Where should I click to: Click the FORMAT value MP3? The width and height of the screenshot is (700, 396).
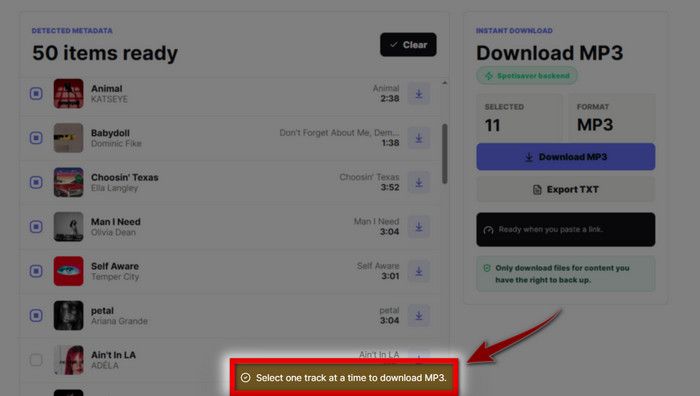coord(595,125)
